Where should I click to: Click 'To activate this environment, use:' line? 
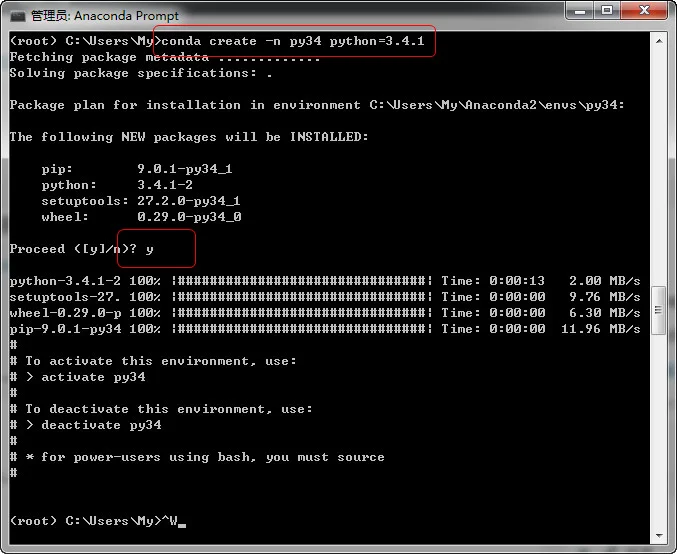pos(153,361)
